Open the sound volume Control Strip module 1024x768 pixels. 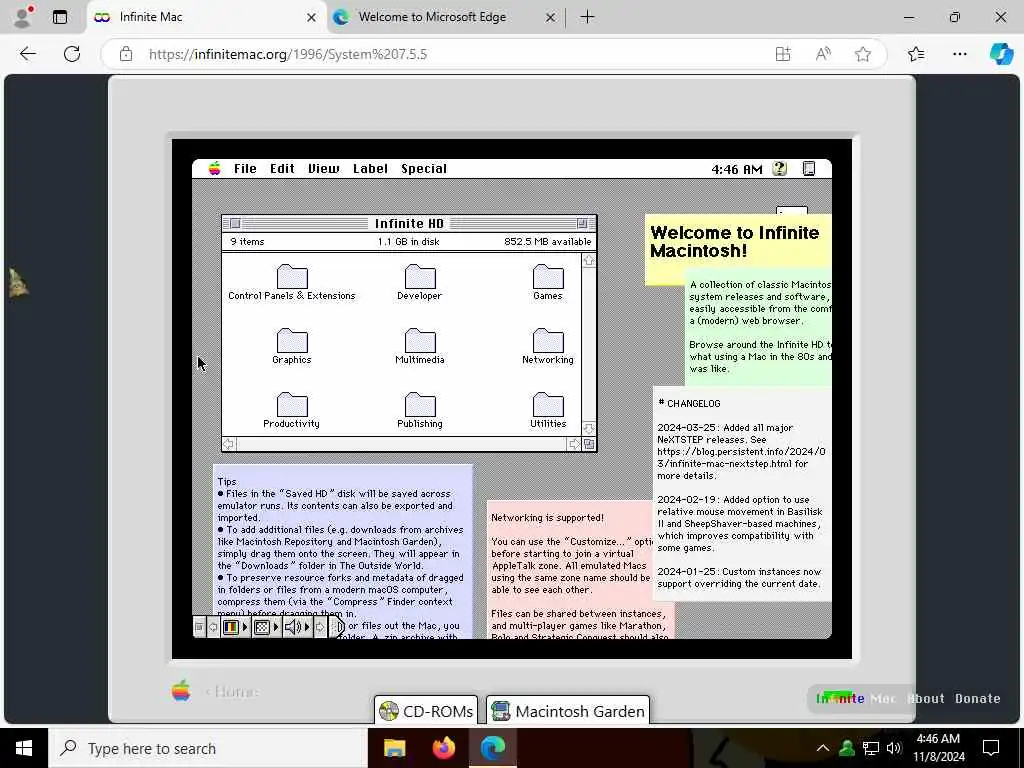[x=297, y=627]
